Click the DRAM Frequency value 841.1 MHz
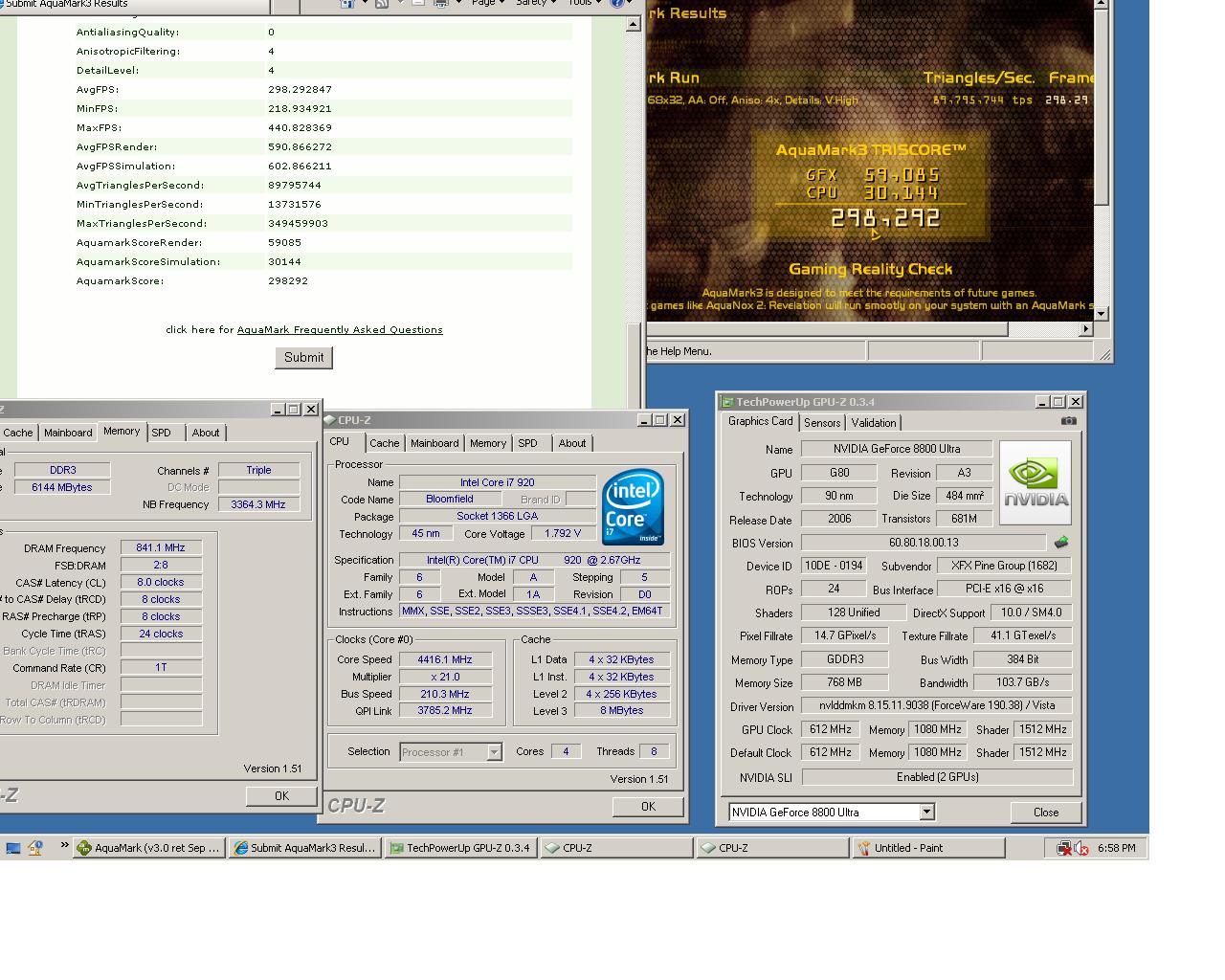This screenshot has width=1225, height=980. [161, 548]
